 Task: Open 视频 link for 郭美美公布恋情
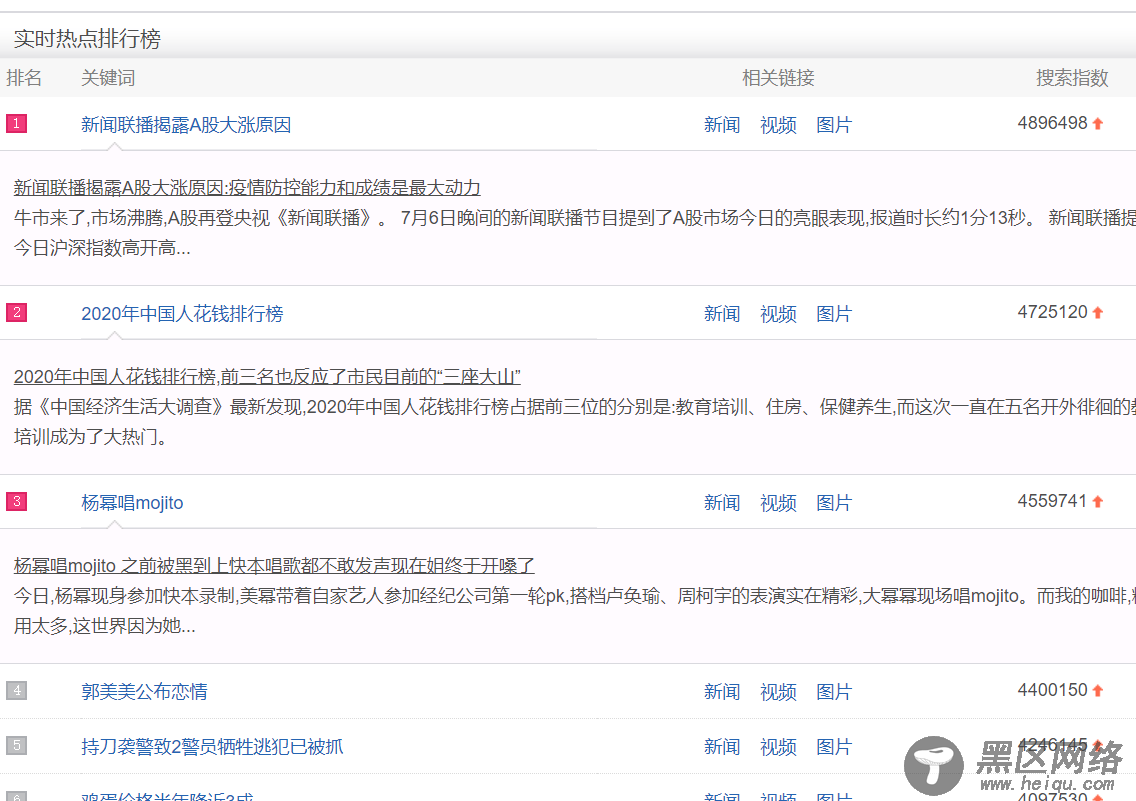tap(778, 692)
